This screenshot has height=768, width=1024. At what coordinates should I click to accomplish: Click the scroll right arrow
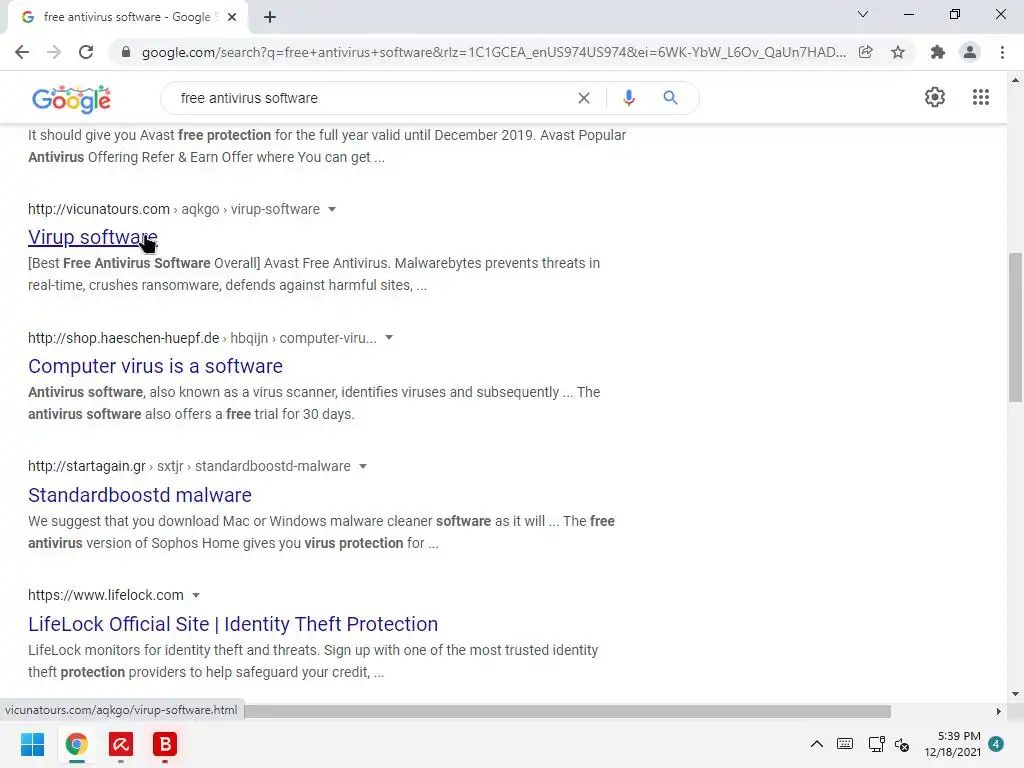(999, 711)
